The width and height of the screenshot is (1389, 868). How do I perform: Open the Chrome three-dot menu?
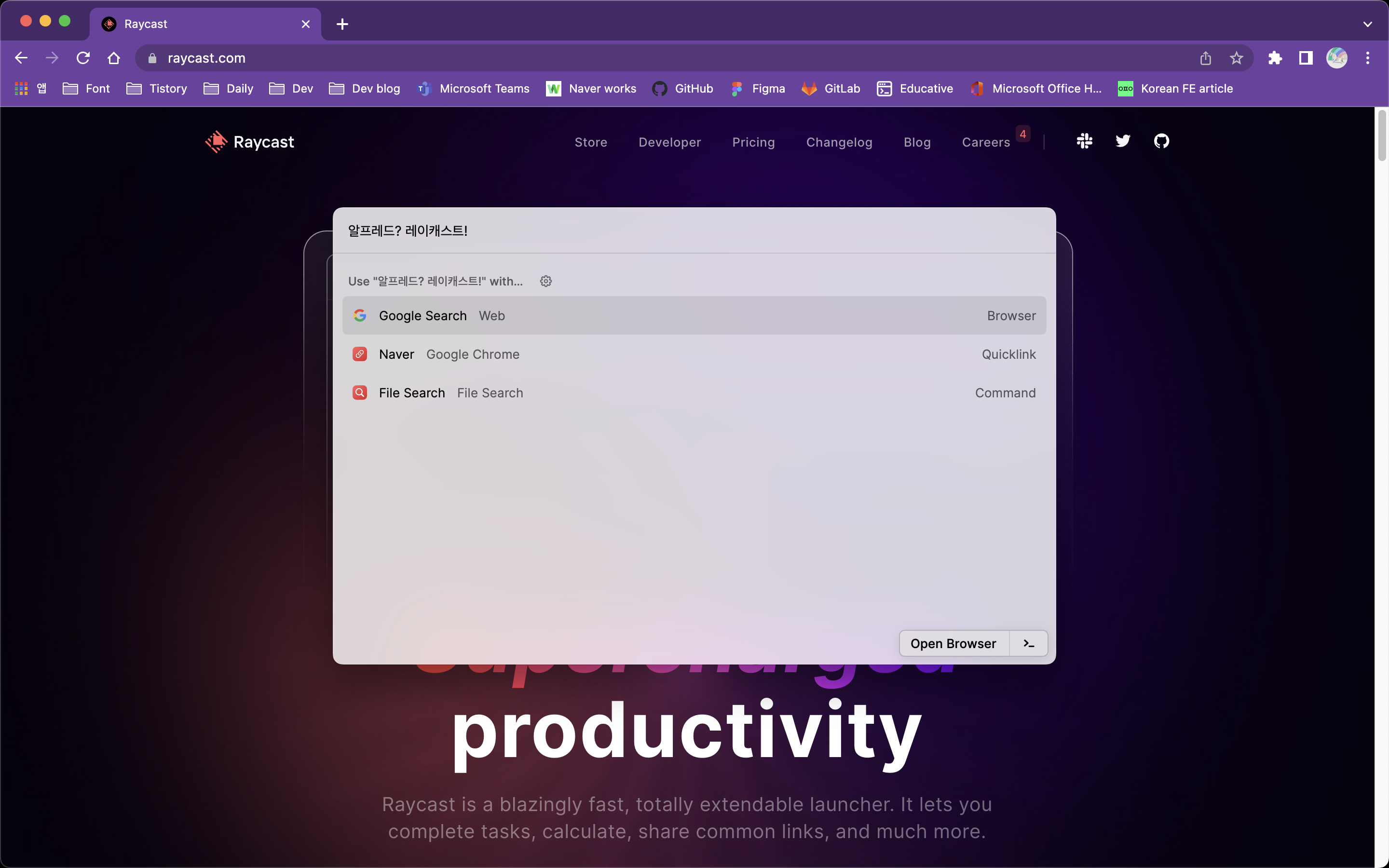(1368, 58)
